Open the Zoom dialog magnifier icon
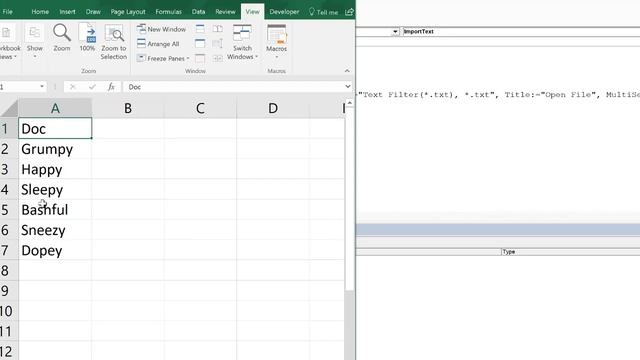The width and height of the screenshot is (640, 360). 62,32
